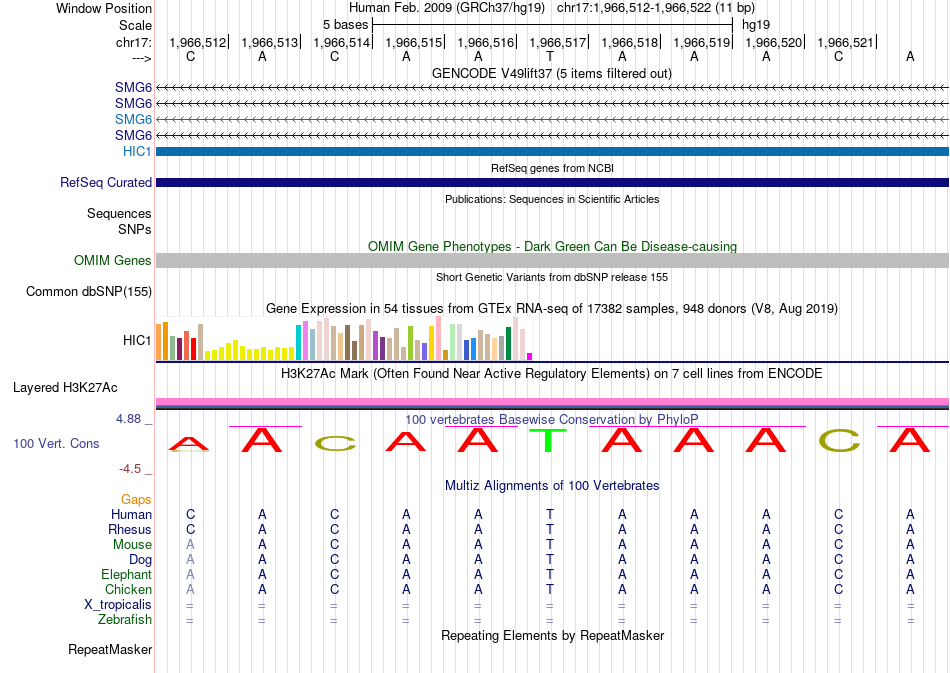This screenshot has width=950, height=673.
Task: Click the Rhesus species label
Action: coord(130,529)
